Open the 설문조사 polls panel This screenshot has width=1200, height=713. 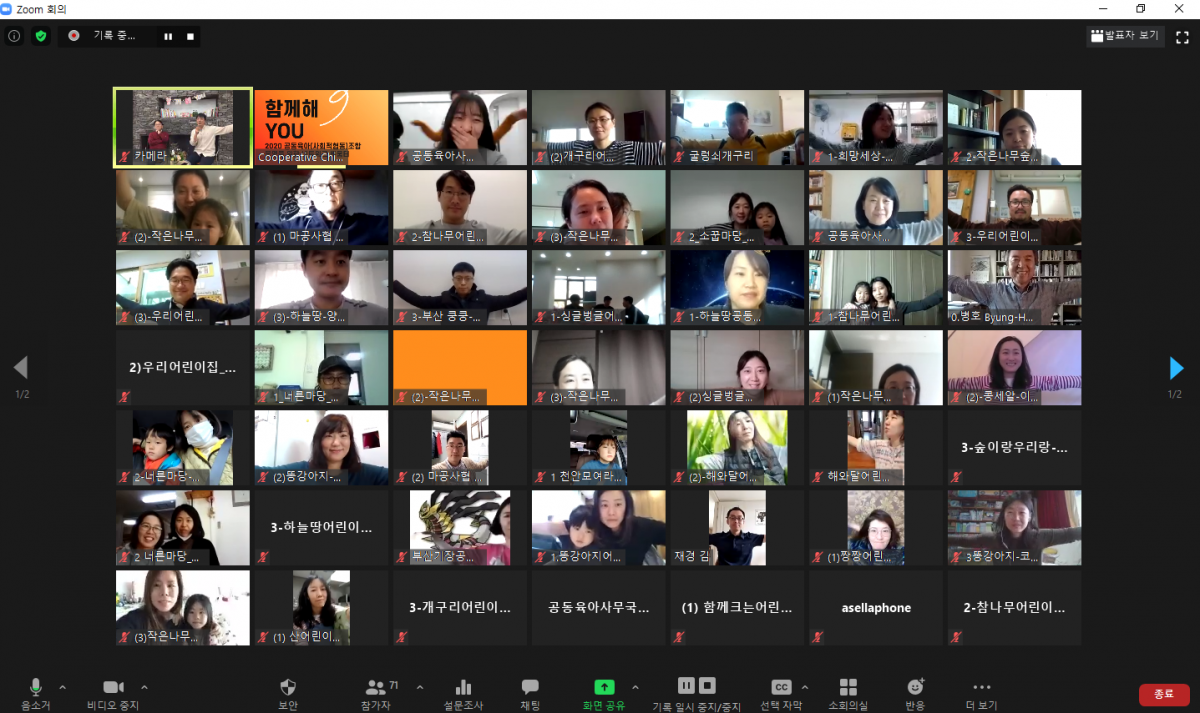(463, 692)
